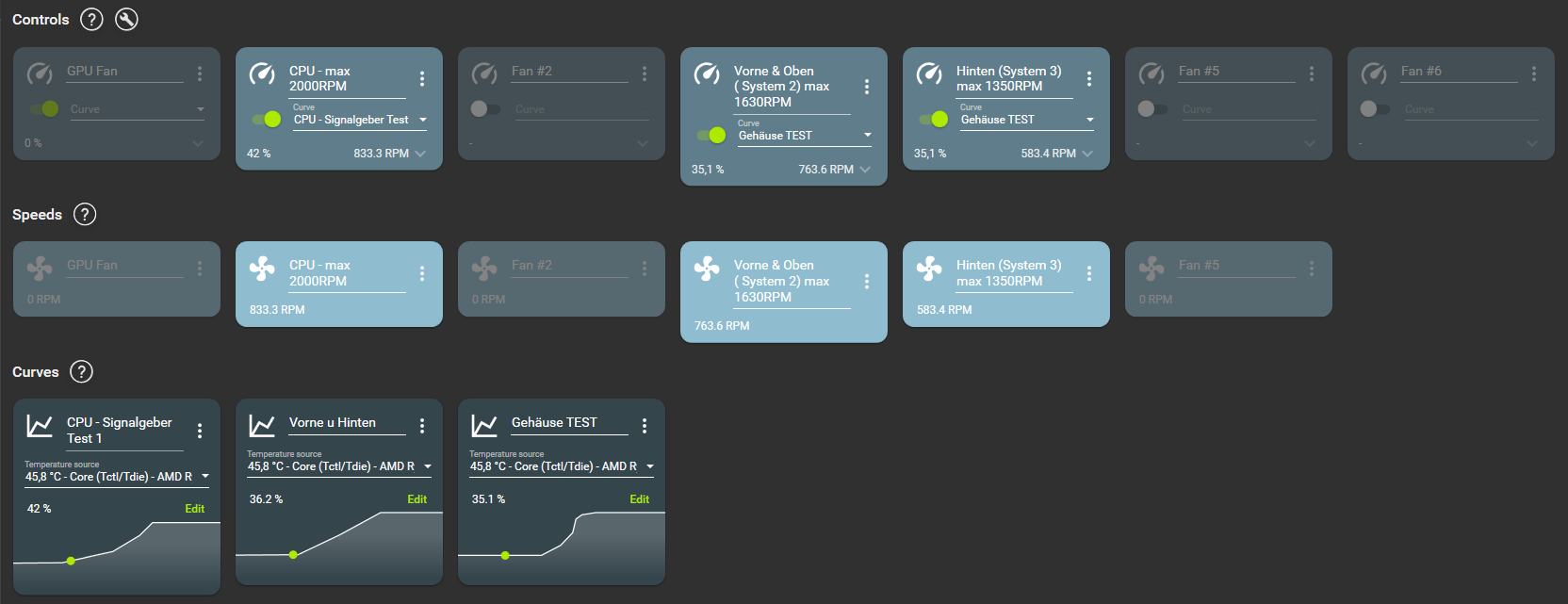Open three-dot menu on Fan #6 control card
Viewport: 1568px width, 604px height.
[1534, 73]
